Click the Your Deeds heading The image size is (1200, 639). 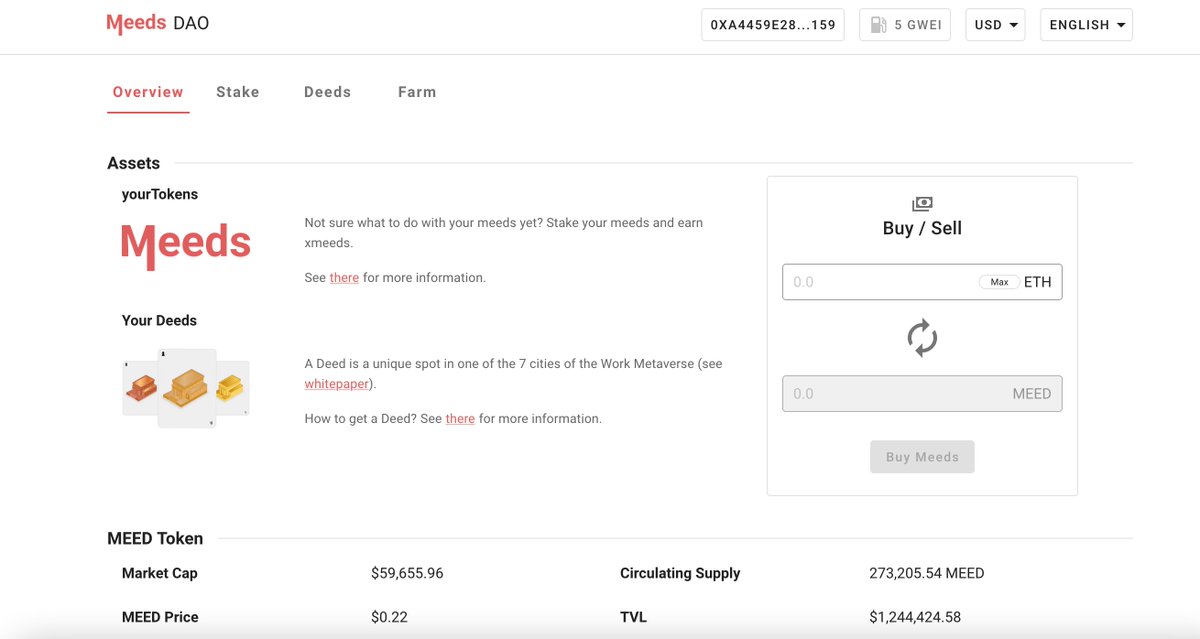(159, 320)
